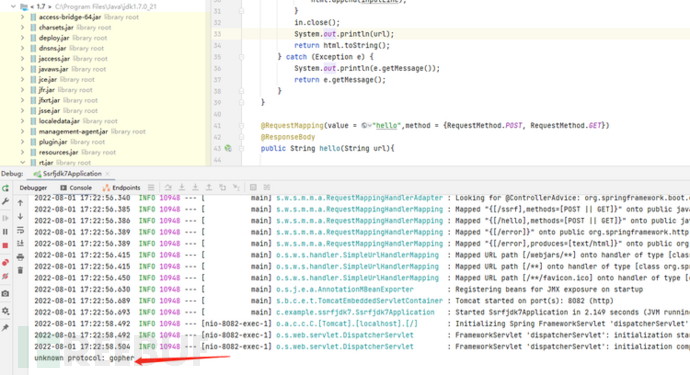Collapse the rt.jar tree node

(22, 162)
